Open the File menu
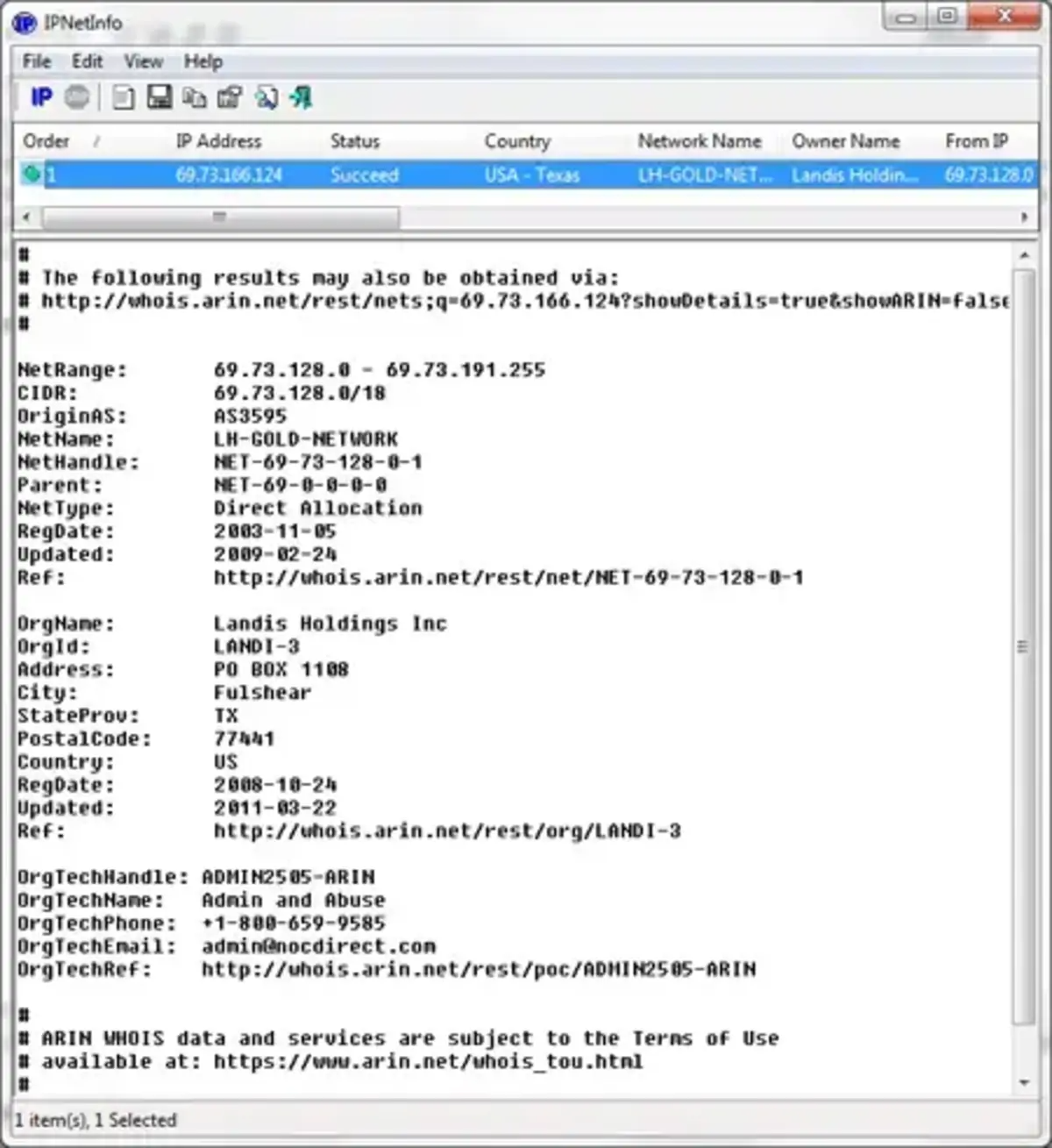This screenshot has width=1052, height=1148. (x=37, y=61)
